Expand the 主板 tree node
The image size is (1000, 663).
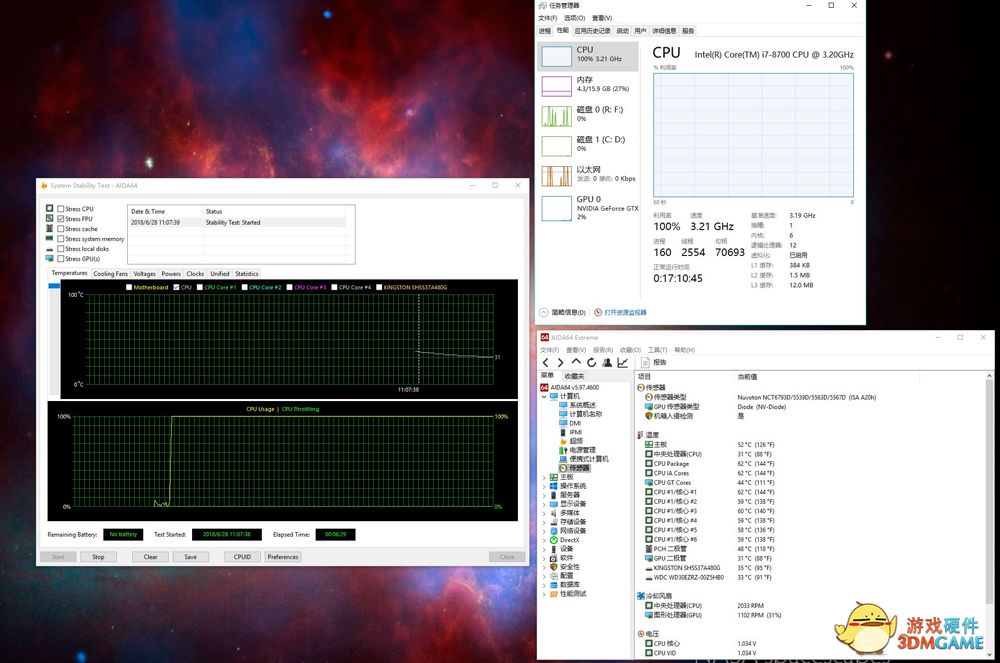click(544, 477)
